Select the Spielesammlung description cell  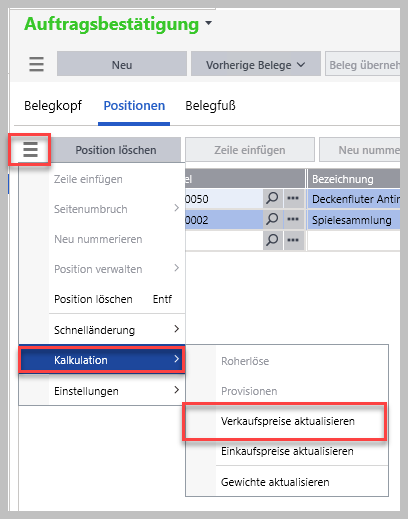pos(354,220)
